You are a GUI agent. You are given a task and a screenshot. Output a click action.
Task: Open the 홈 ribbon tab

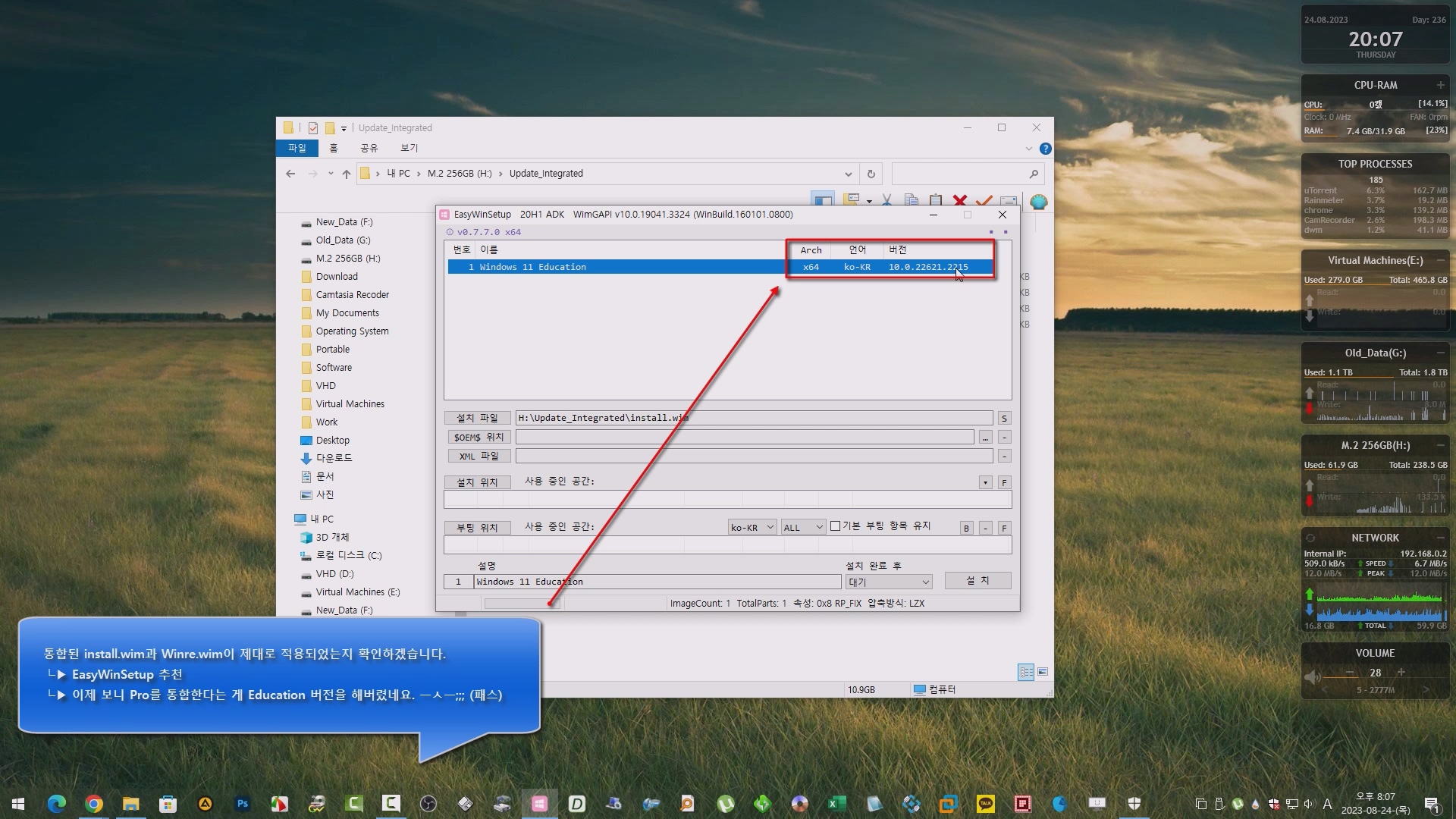334,149
